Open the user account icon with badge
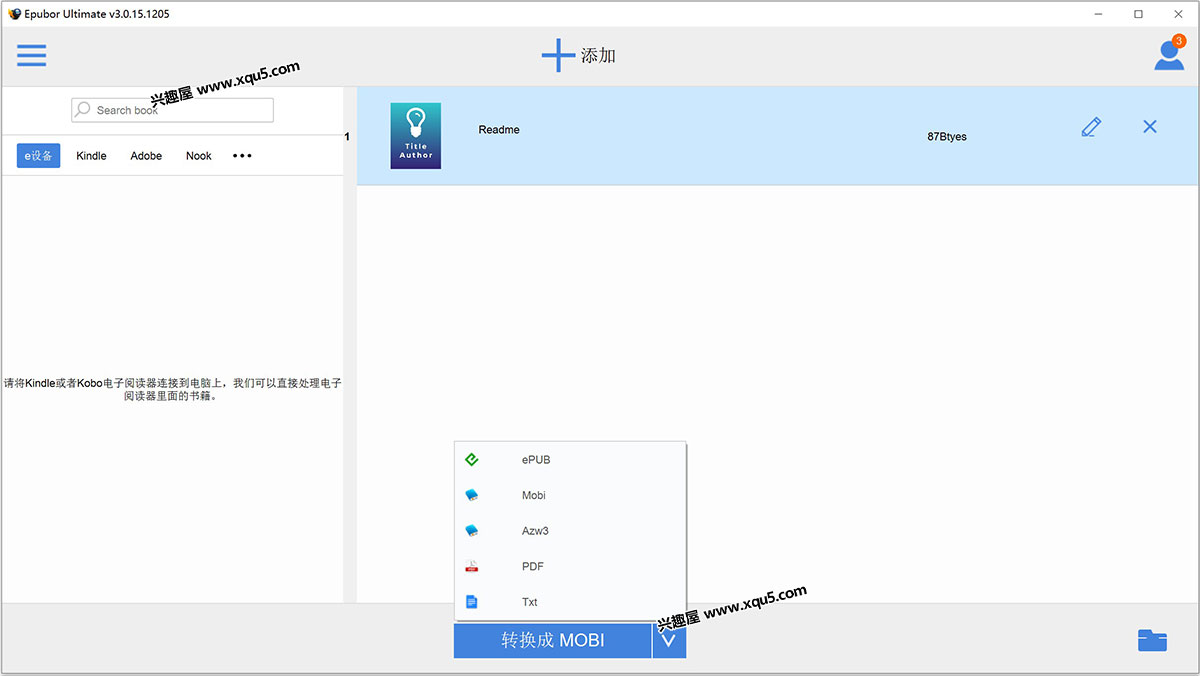The image size is (1200, 676). click(x=1169, y=54)
